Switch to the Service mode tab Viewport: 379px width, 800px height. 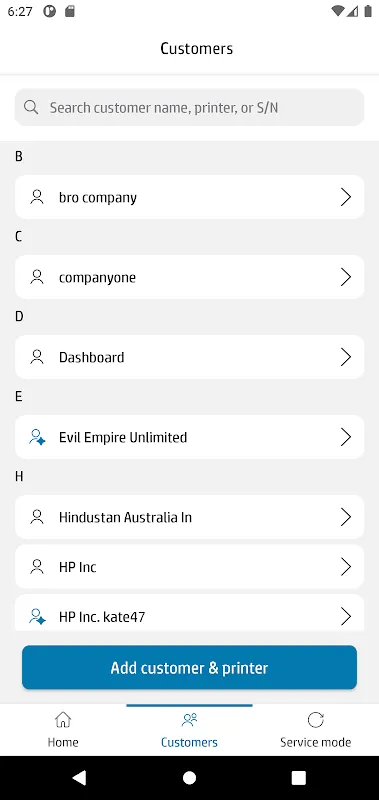click(x=316, y=730)
